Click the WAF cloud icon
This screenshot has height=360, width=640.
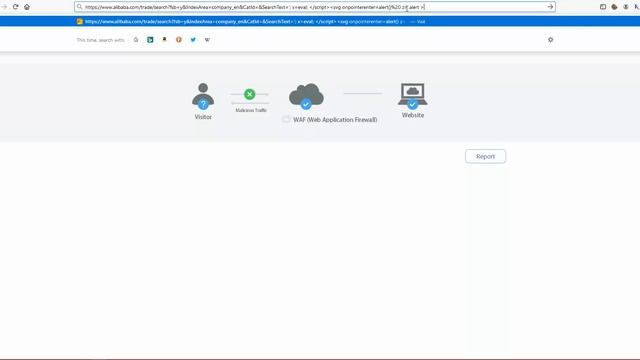pyautogui.click(x=306, y=96)
